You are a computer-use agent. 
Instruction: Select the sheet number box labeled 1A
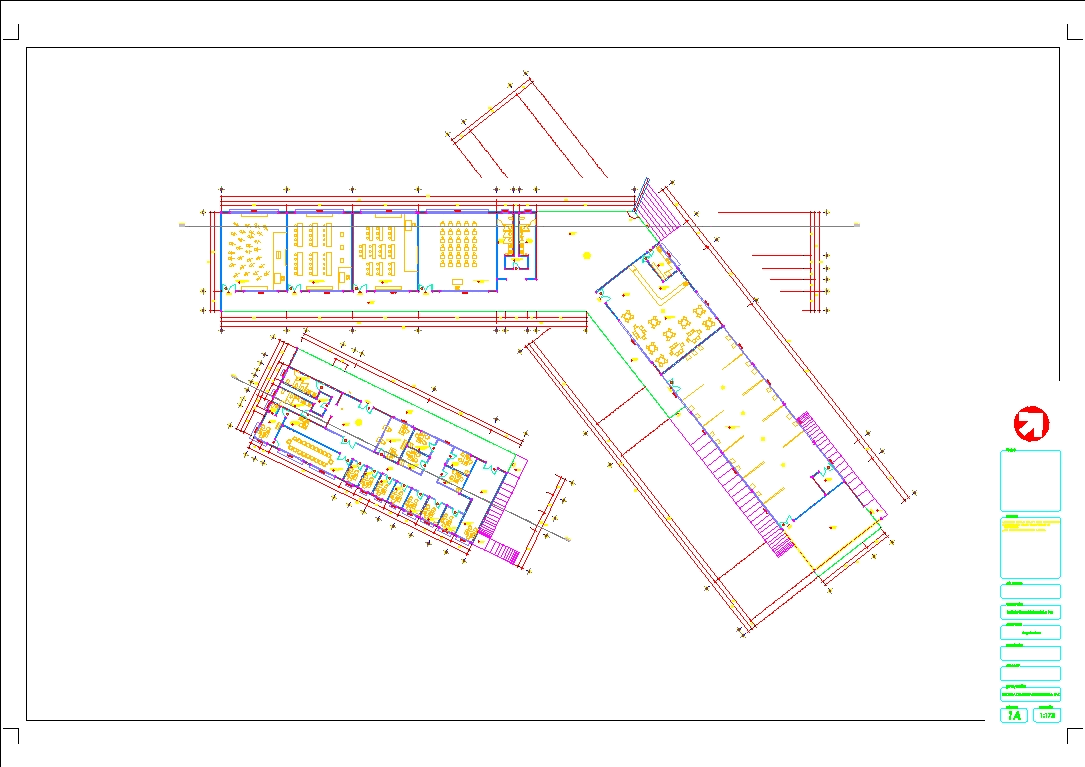point(1014,715)
